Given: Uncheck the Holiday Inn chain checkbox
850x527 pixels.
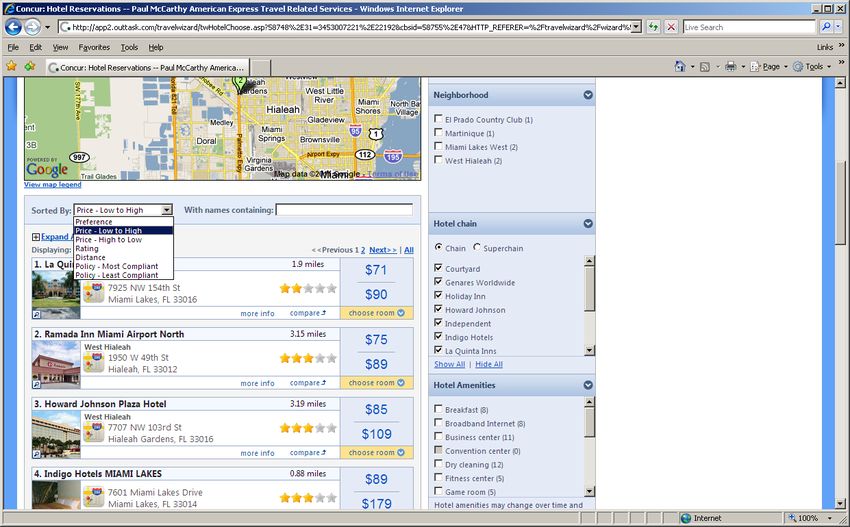Looking at the screenshot, I should click(x=438, y=296).
